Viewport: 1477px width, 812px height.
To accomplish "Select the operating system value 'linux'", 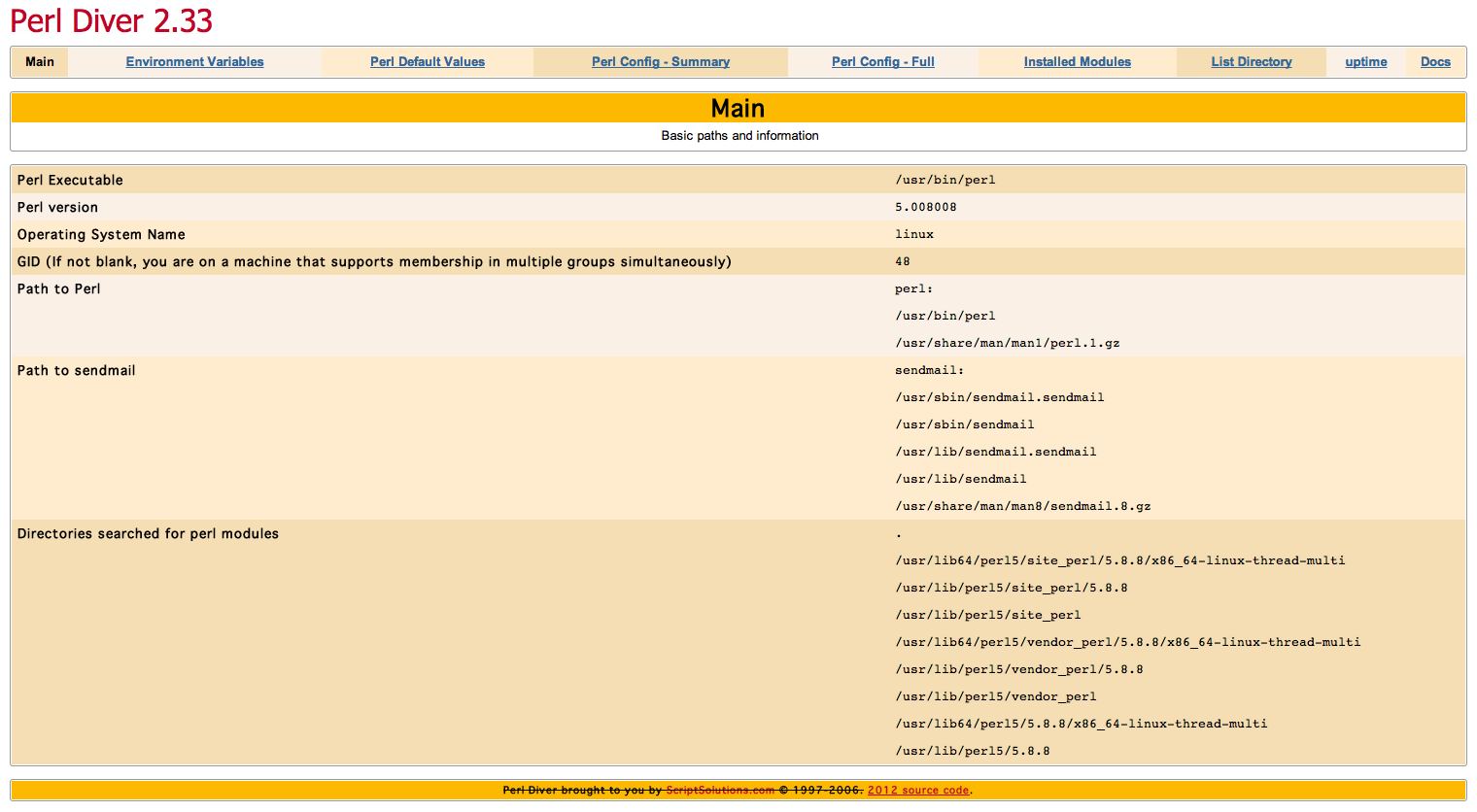I will 914,235.
